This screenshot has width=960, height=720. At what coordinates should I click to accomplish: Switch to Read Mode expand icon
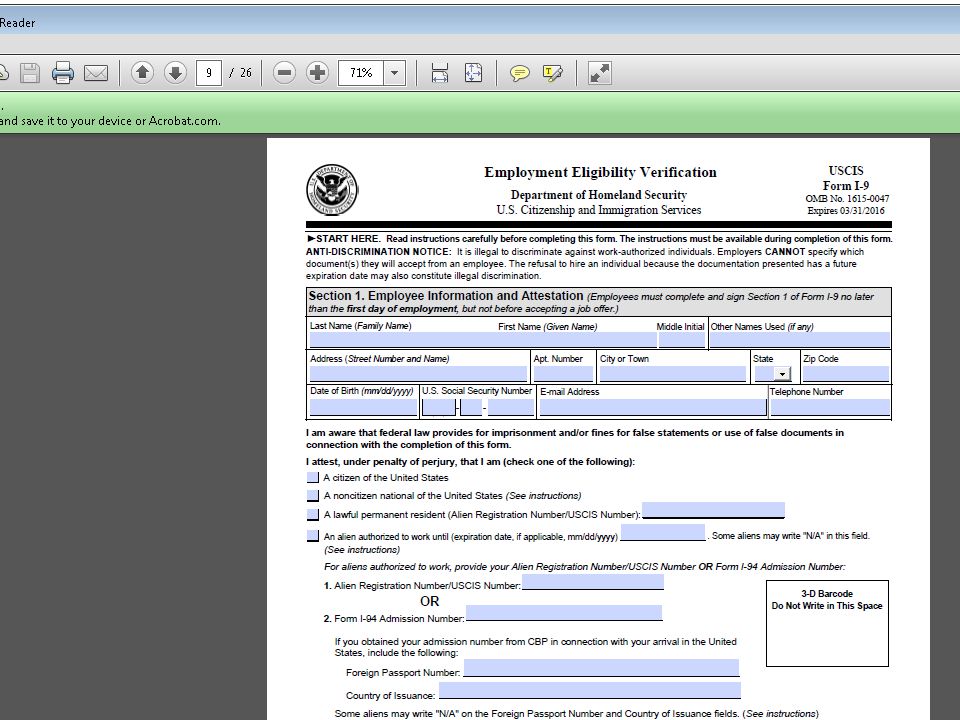click(599, 73)
